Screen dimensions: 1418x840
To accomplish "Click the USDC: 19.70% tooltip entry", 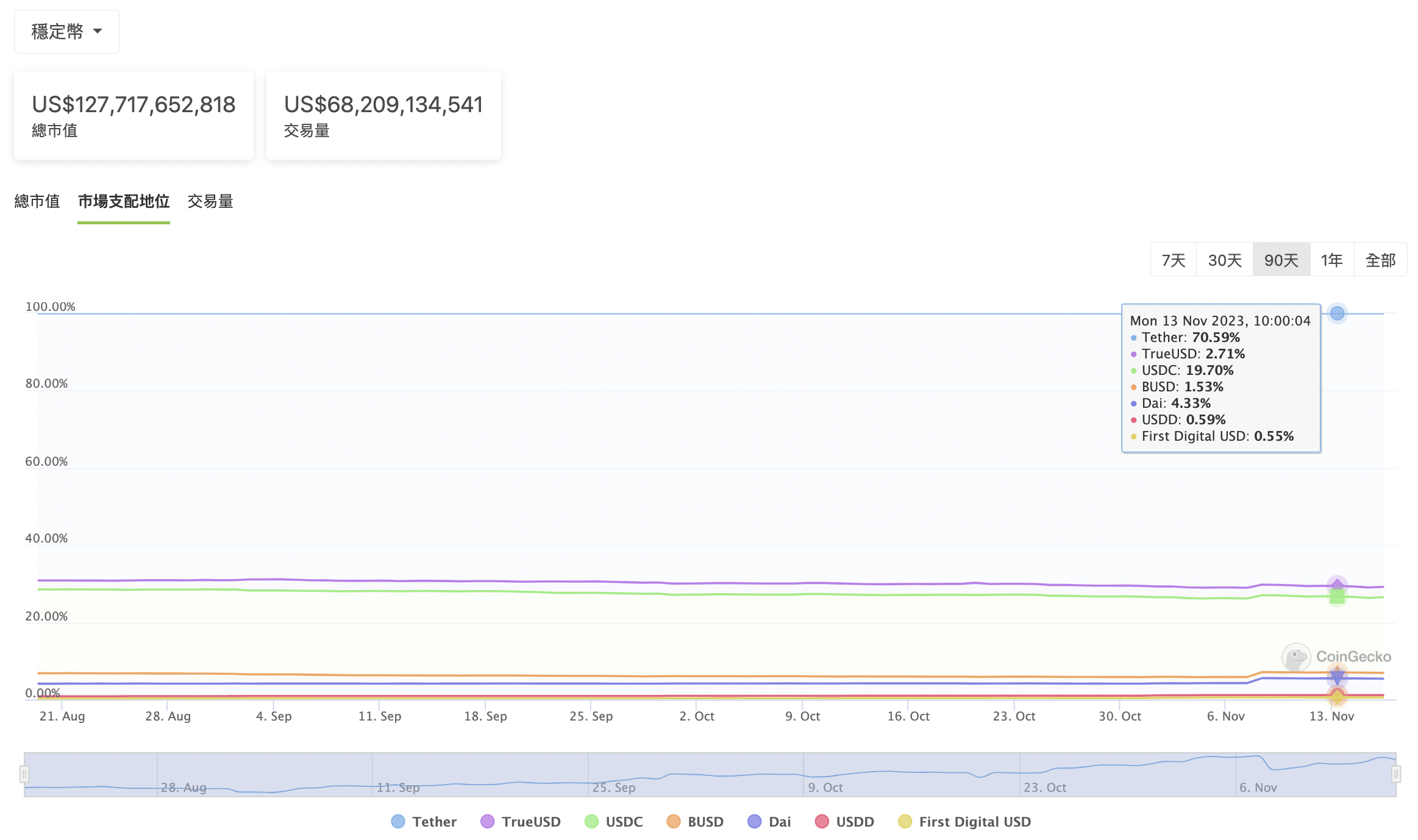I will [x=1182, y=370].
